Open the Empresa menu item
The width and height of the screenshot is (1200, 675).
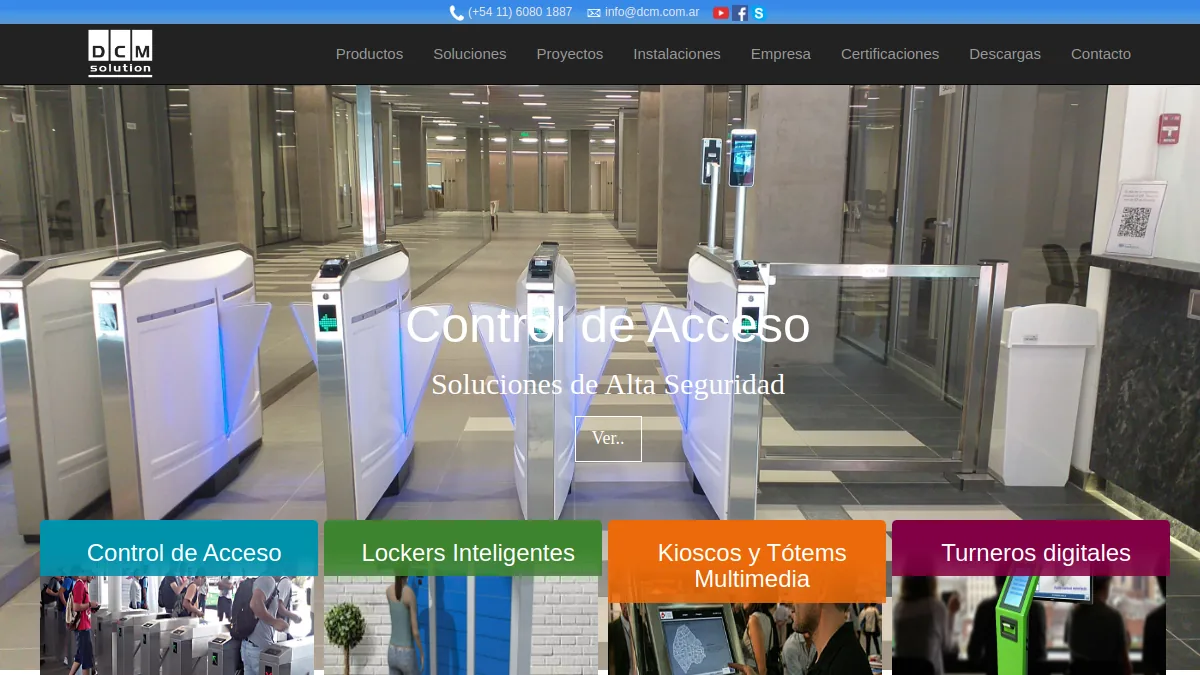[781, 54]
